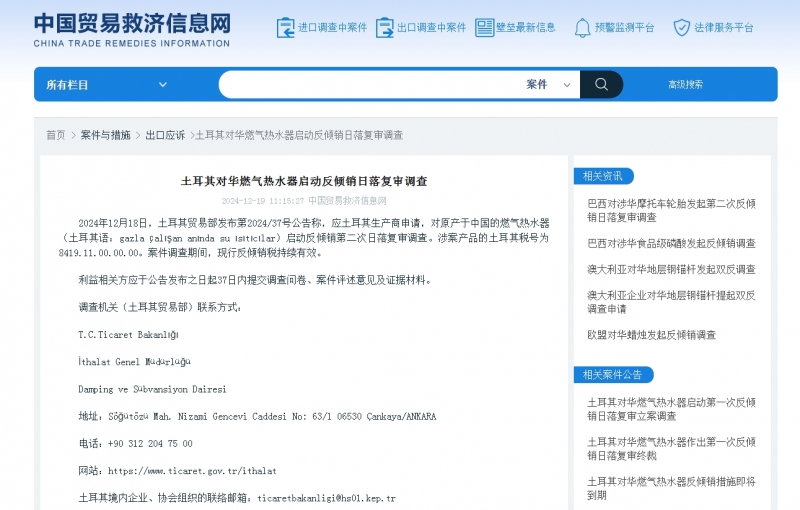Open article 巴西对涉华摩托车轮胎发起第二次反倾销日落复审调查
This screenshot has width=800, height=510.
coord(671,209)
